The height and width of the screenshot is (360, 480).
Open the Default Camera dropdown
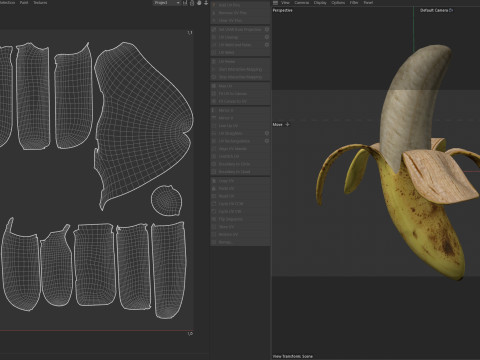(436, 10)
